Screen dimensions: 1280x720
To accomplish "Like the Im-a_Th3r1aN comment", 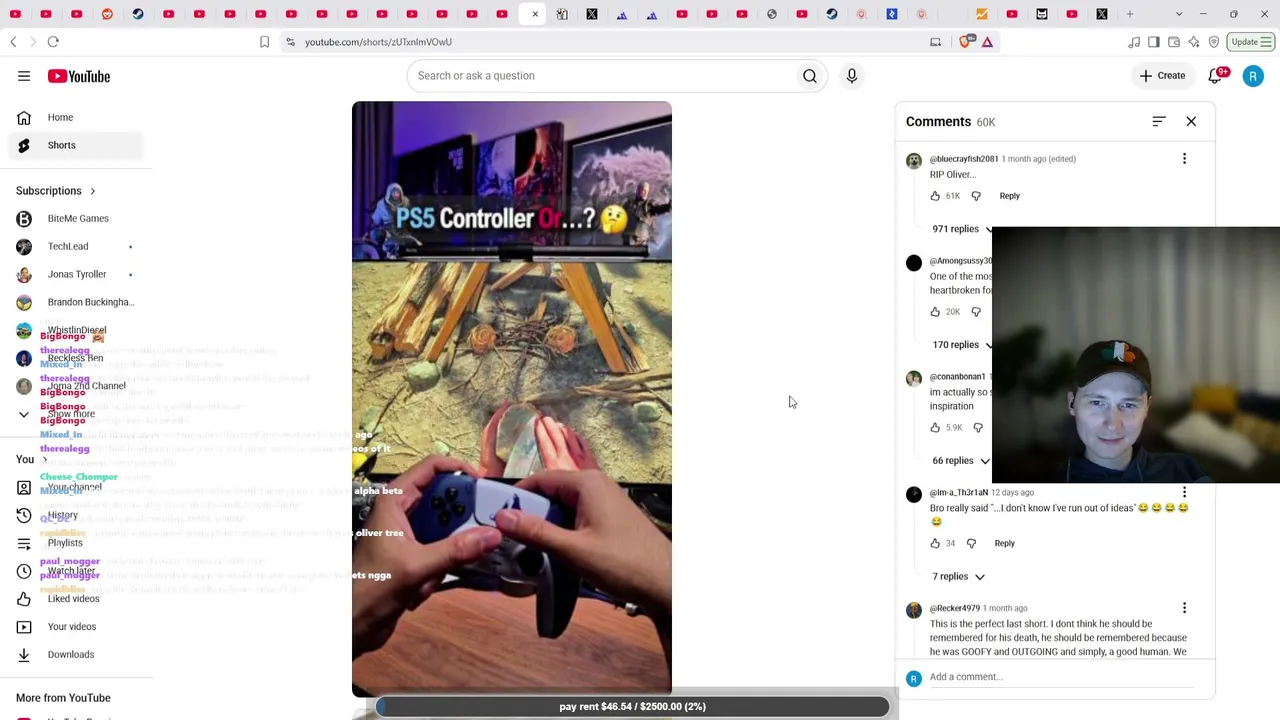I will tap(935, 544).
